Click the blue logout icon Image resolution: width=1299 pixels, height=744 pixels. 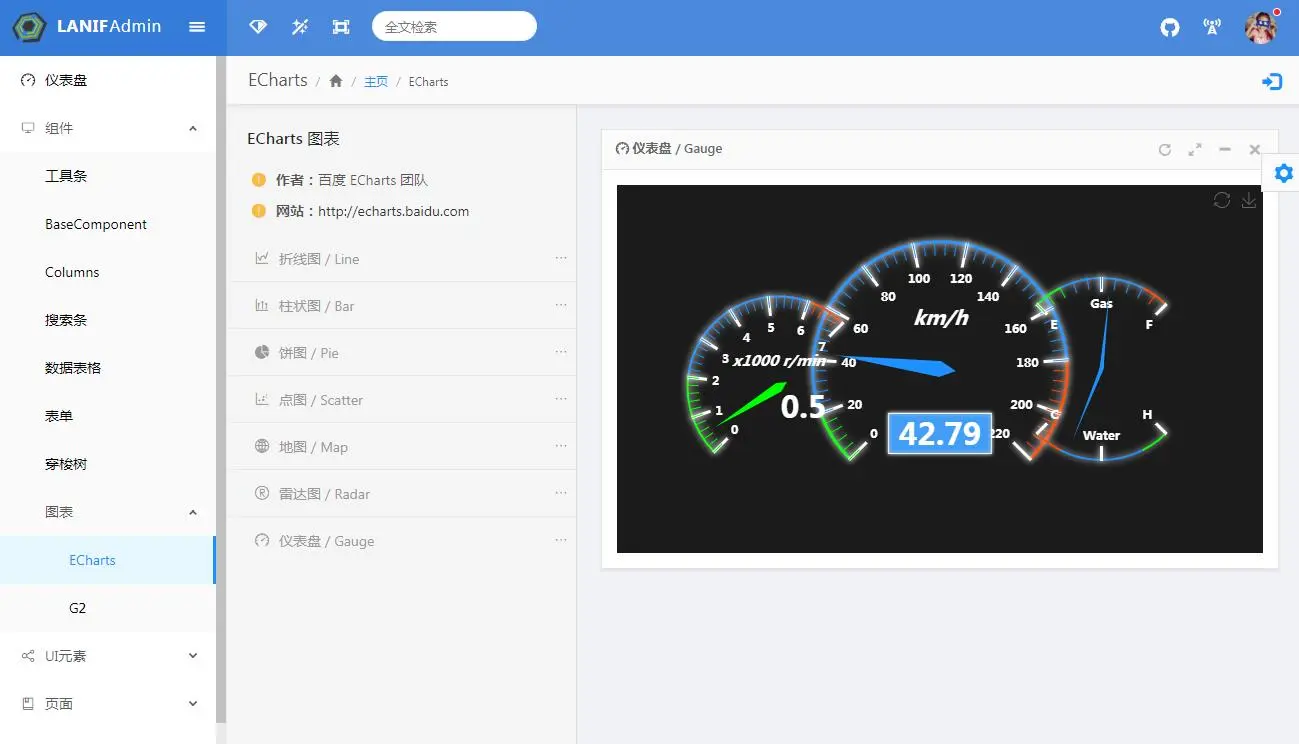(1272, 82)
